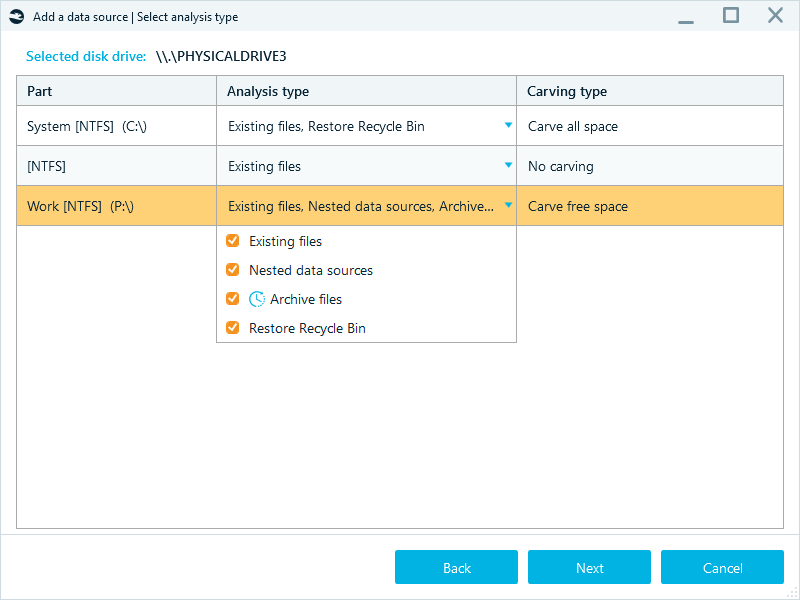Collapse the Work (P:\) analysis type dropdown
The height and width of the screenshot is (600, 800).
pyautogui.click(x=507, y=206)
